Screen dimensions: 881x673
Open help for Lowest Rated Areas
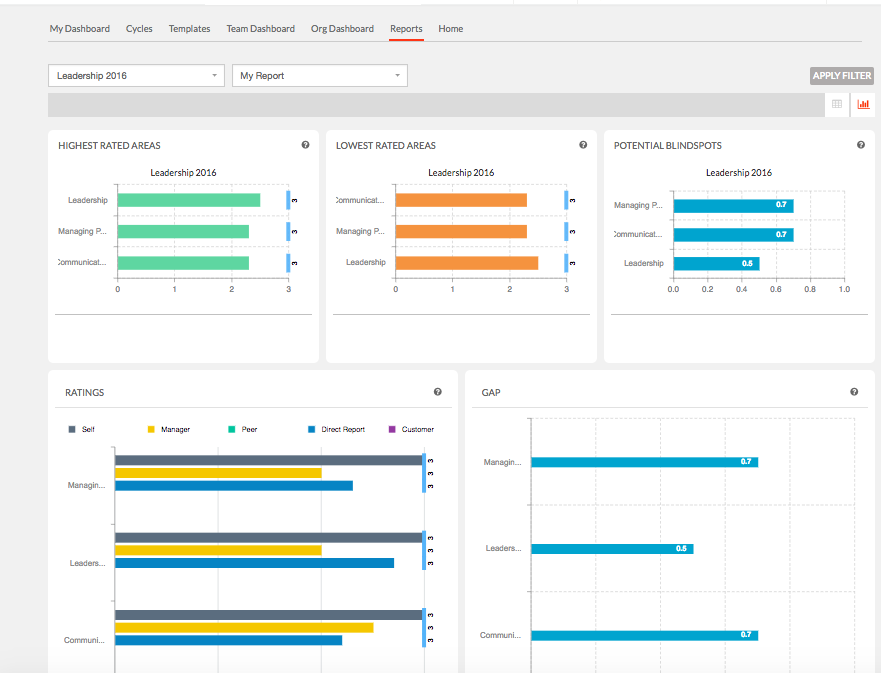[583, 145]
